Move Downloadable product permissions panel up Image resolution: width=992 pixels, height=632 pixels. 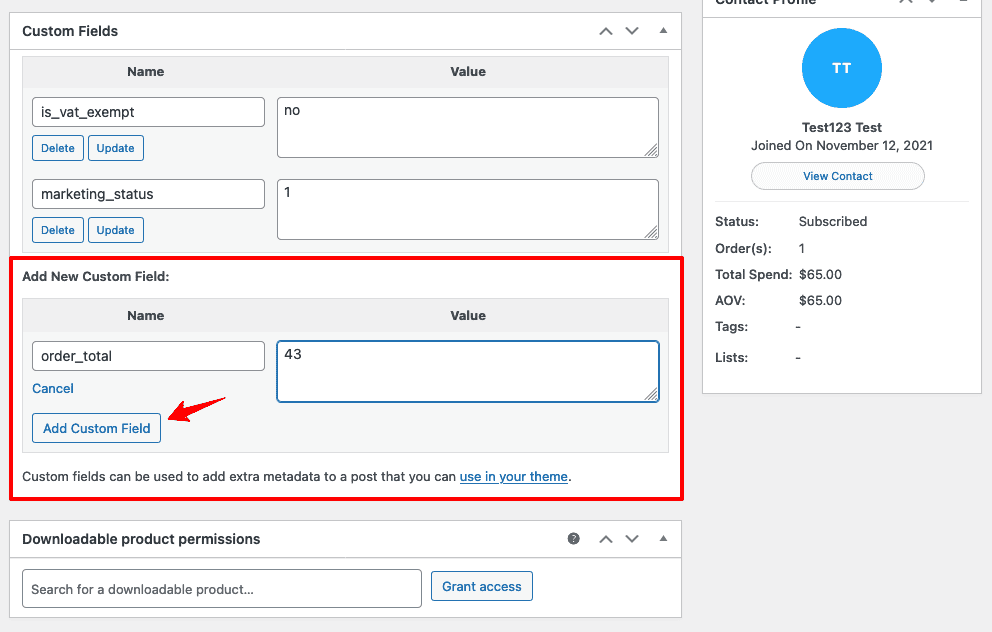click(x=606, y=539)
